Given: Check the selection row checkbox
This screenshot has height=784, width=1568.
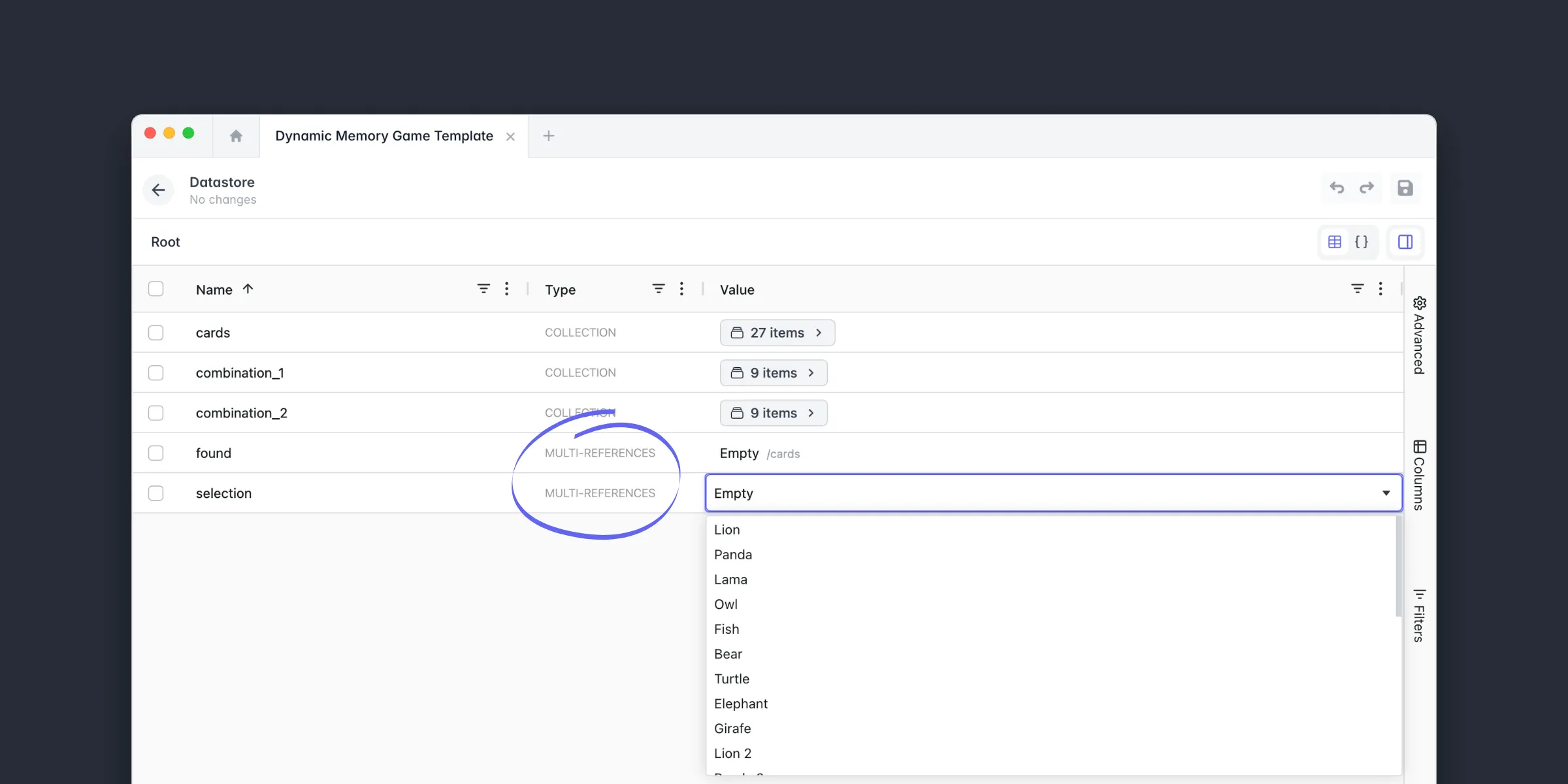Looking at the screenshot, I should tap(155, 493).
